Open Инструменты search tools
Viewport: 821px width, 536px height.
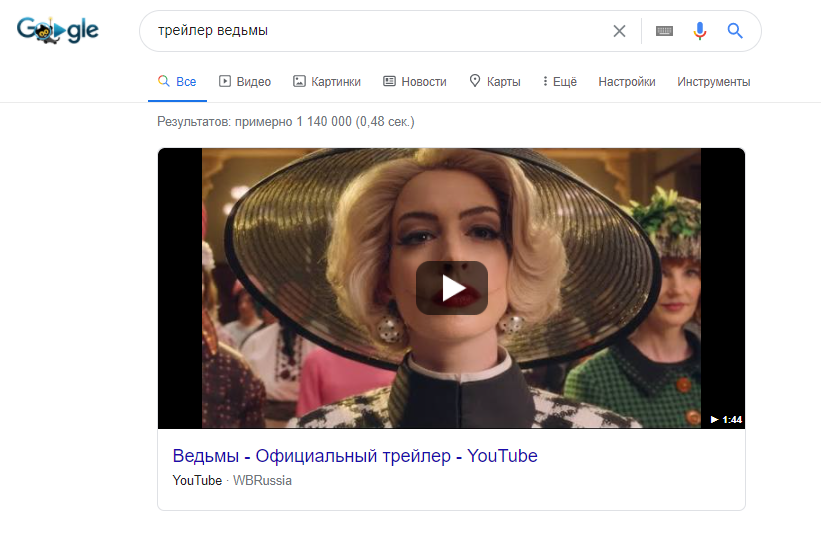tap(714, 82)
